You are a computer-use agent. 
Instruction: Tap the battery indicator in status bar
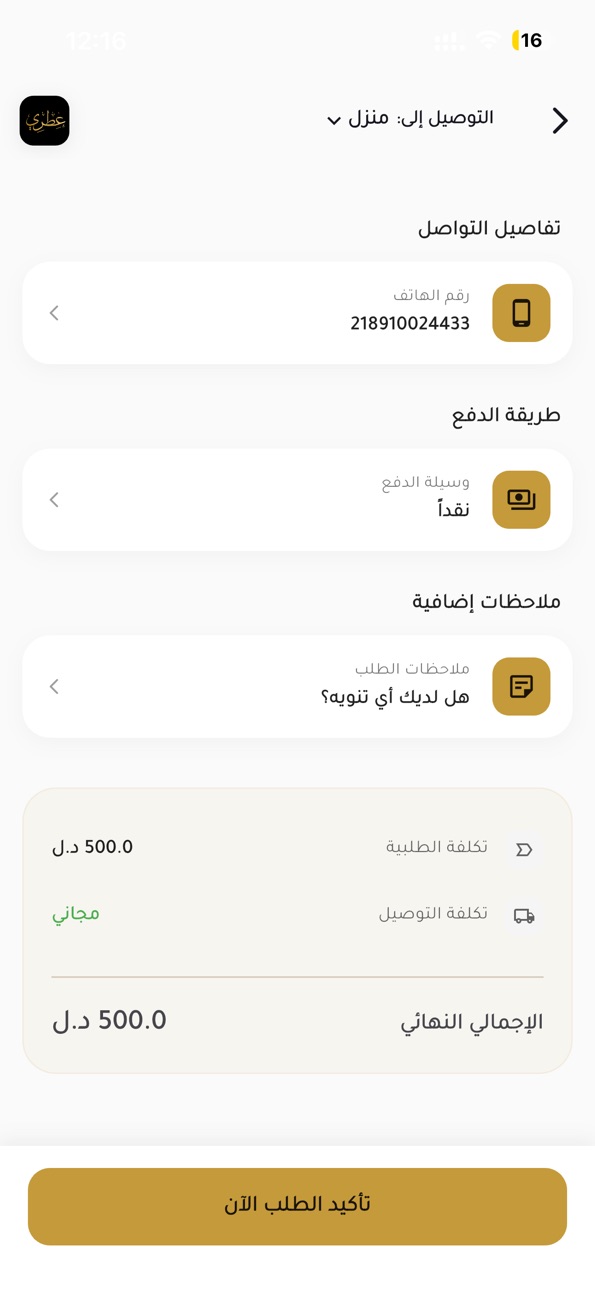528,40
